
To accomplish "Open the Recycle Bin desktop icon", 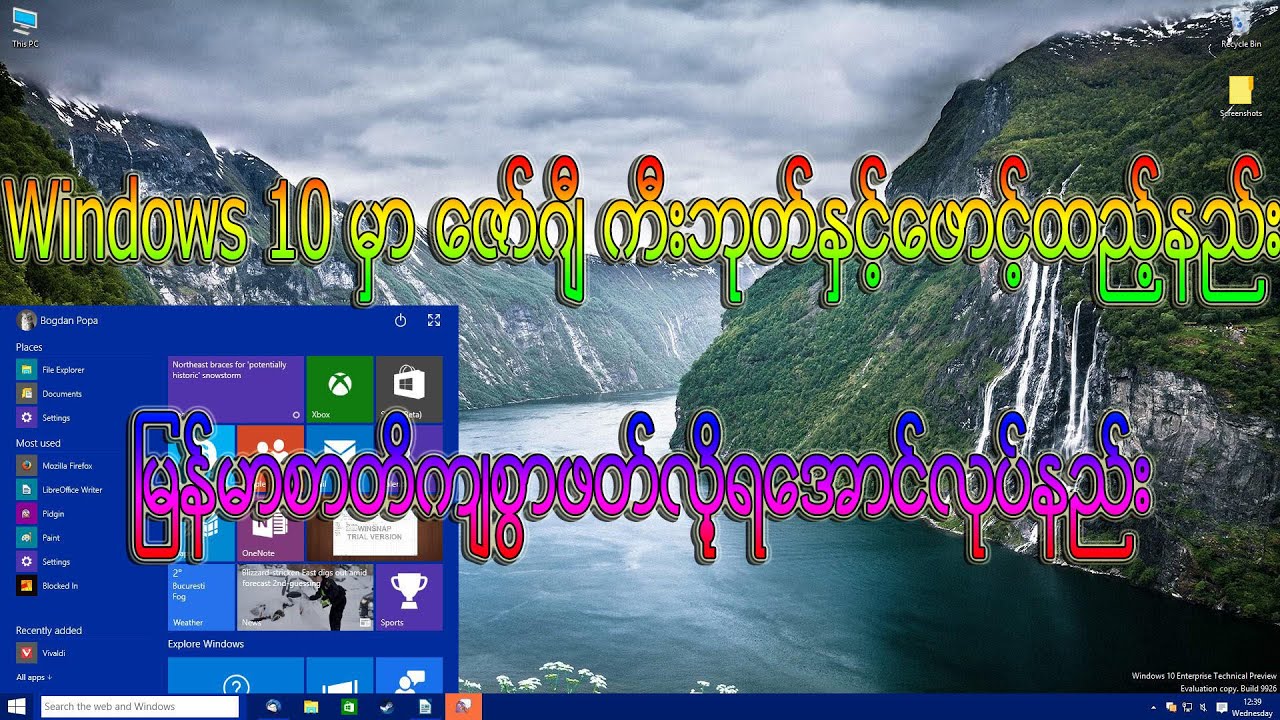I will pos(1240,27).
